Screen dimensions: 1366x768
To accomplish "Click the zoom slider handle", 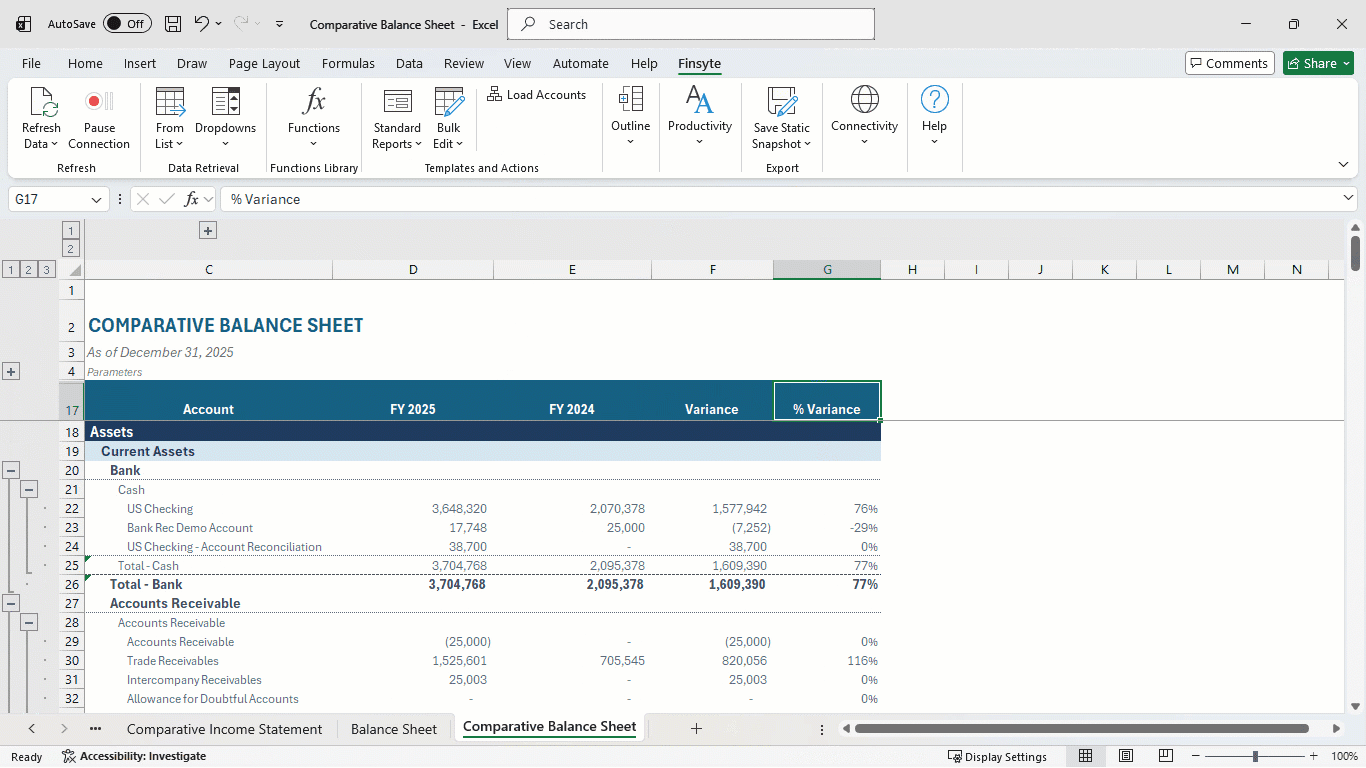I will (x=1255, y=756).
